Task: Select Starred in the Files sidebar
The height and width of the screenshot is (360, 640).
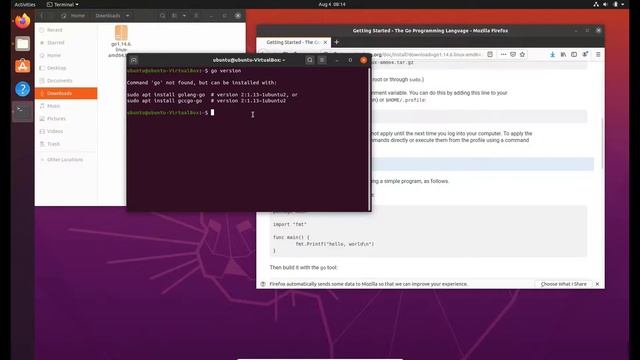Action: pyautogui.click(x=66, y=43)
